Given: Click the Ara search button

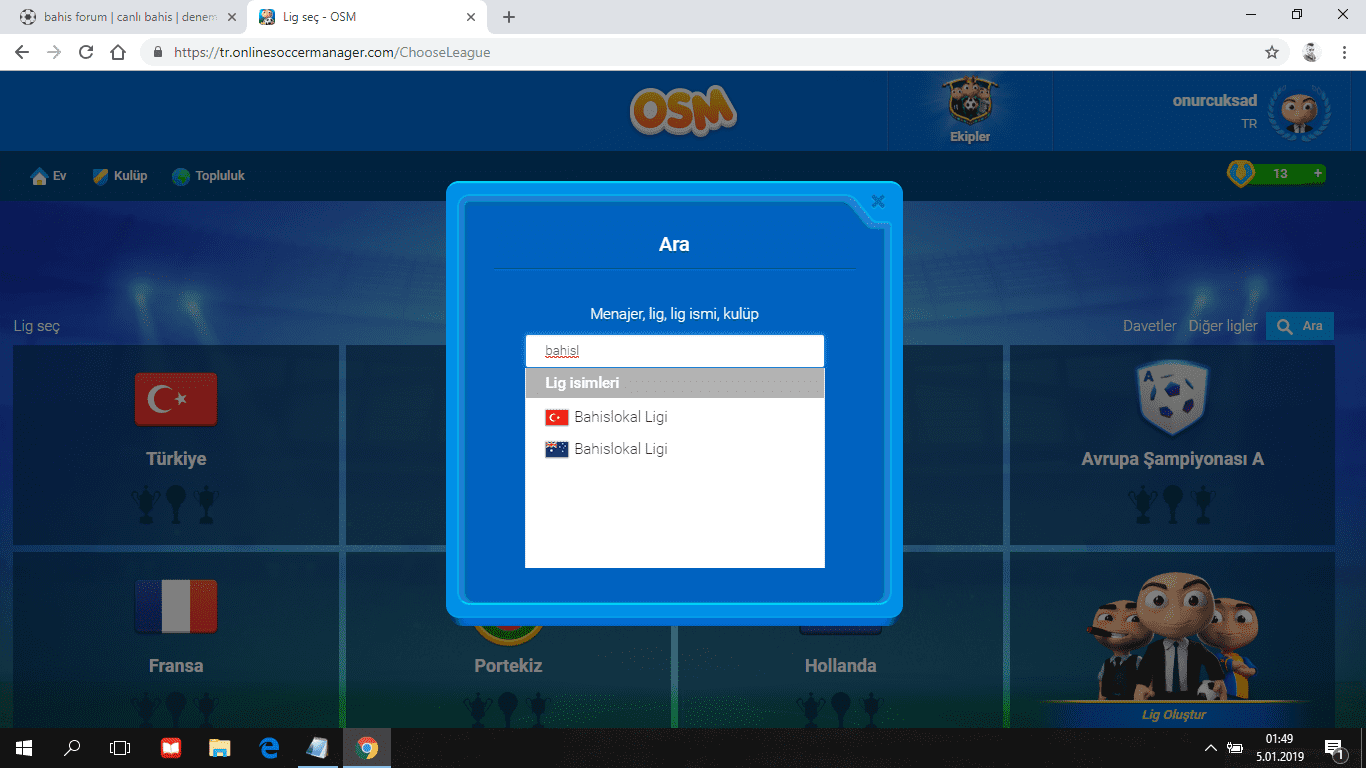Looking at the screenshot, I should 1300,326.
